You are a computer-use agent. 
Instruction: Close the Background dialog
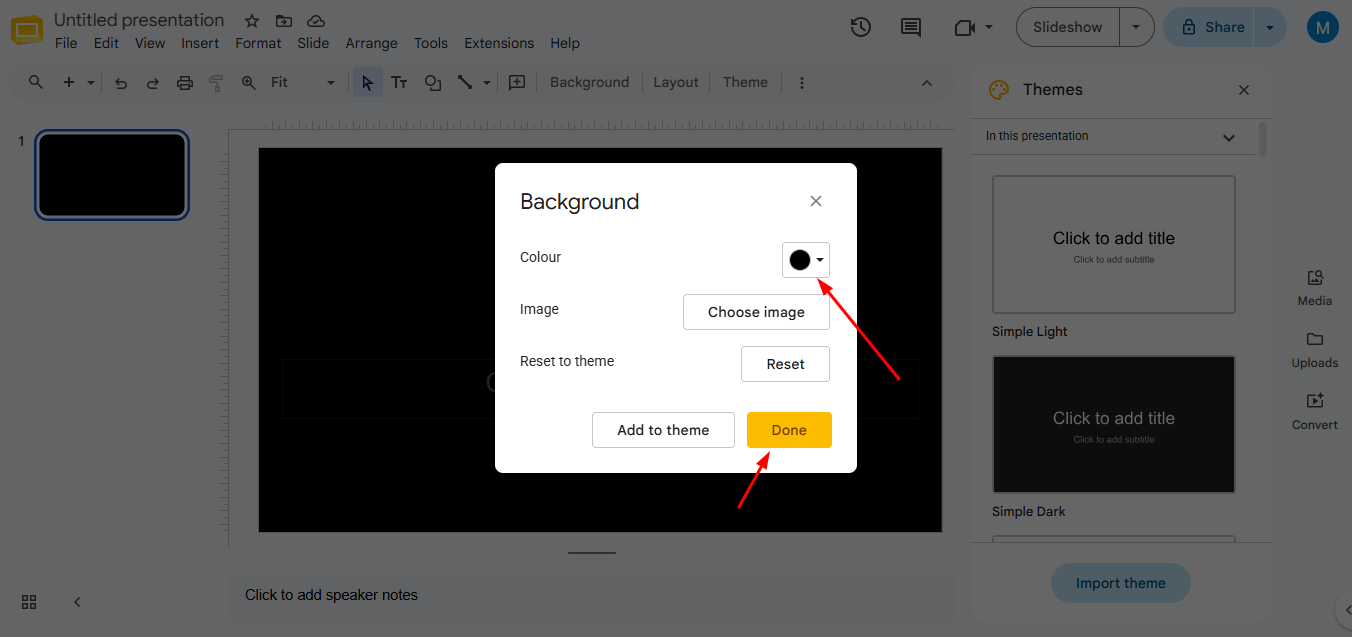(816, 201)
